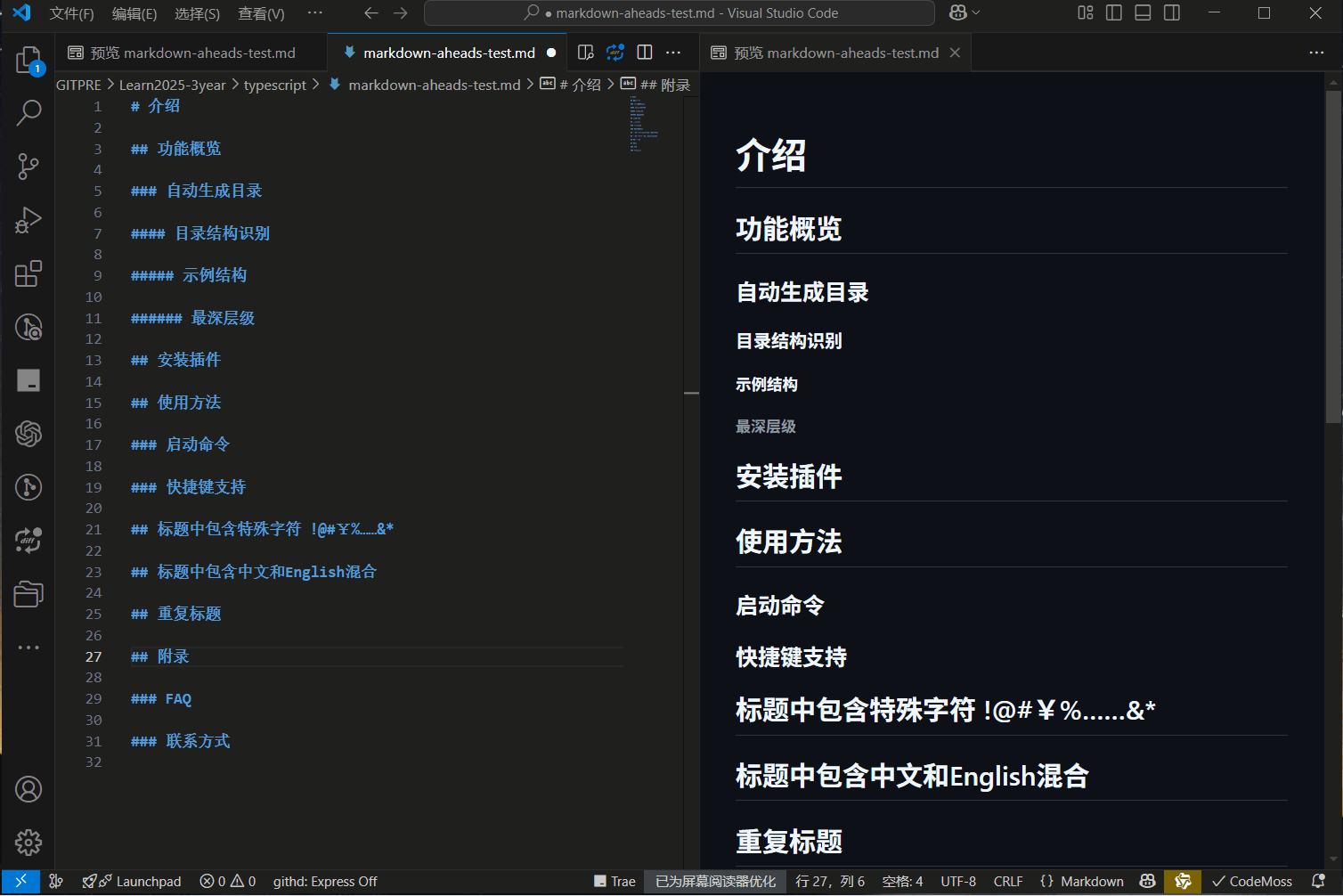Show more menu bar items ellipsis

coord(314,13)
